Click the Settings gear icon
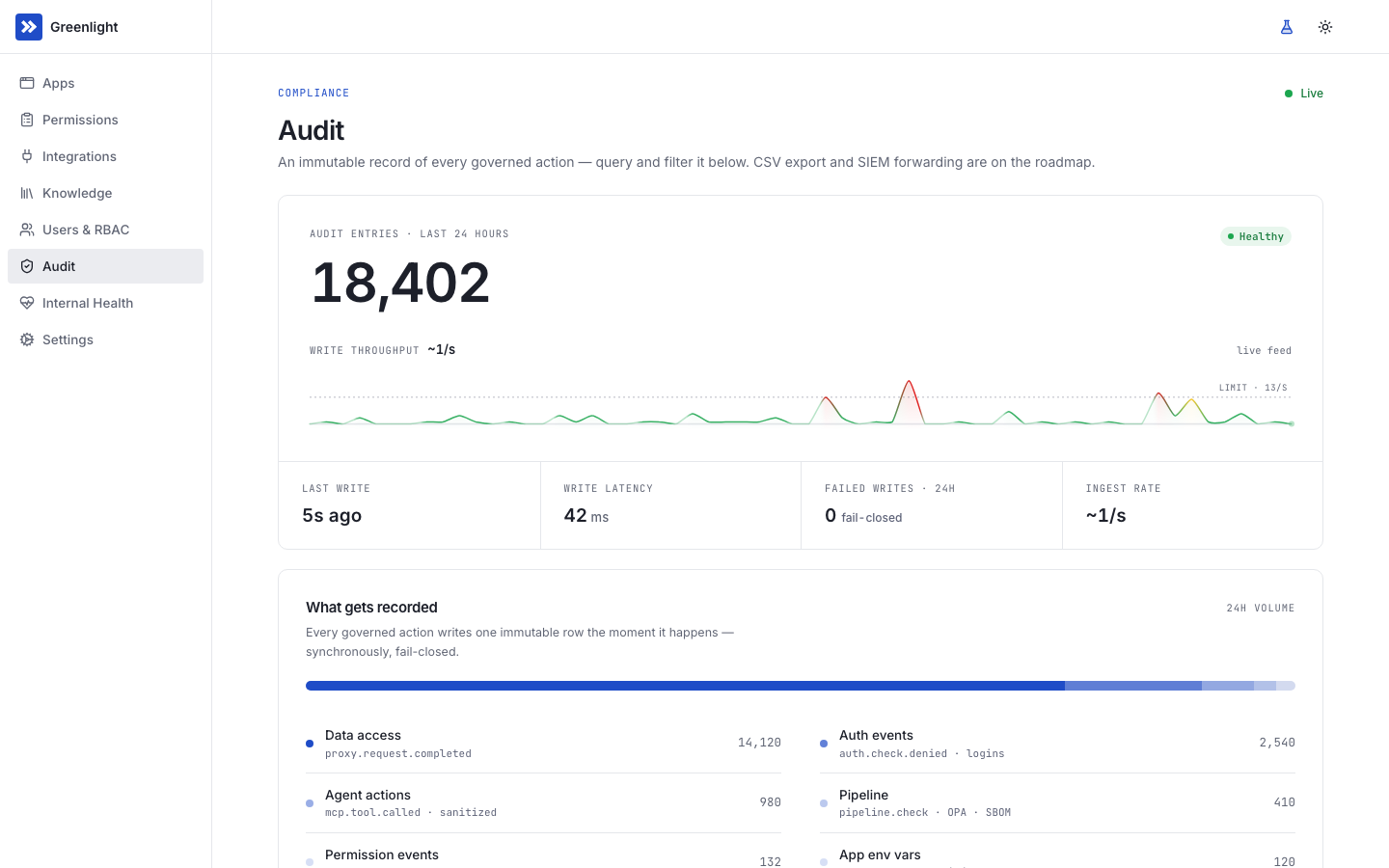 click(x=27, y=339)
